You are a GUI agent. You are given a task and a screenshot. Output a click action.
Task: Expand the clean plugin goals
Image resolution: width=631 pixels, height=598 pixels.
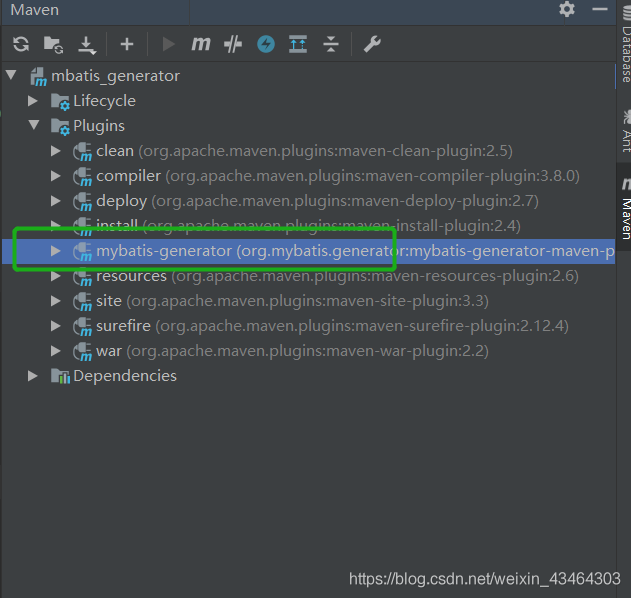[56, 151]
